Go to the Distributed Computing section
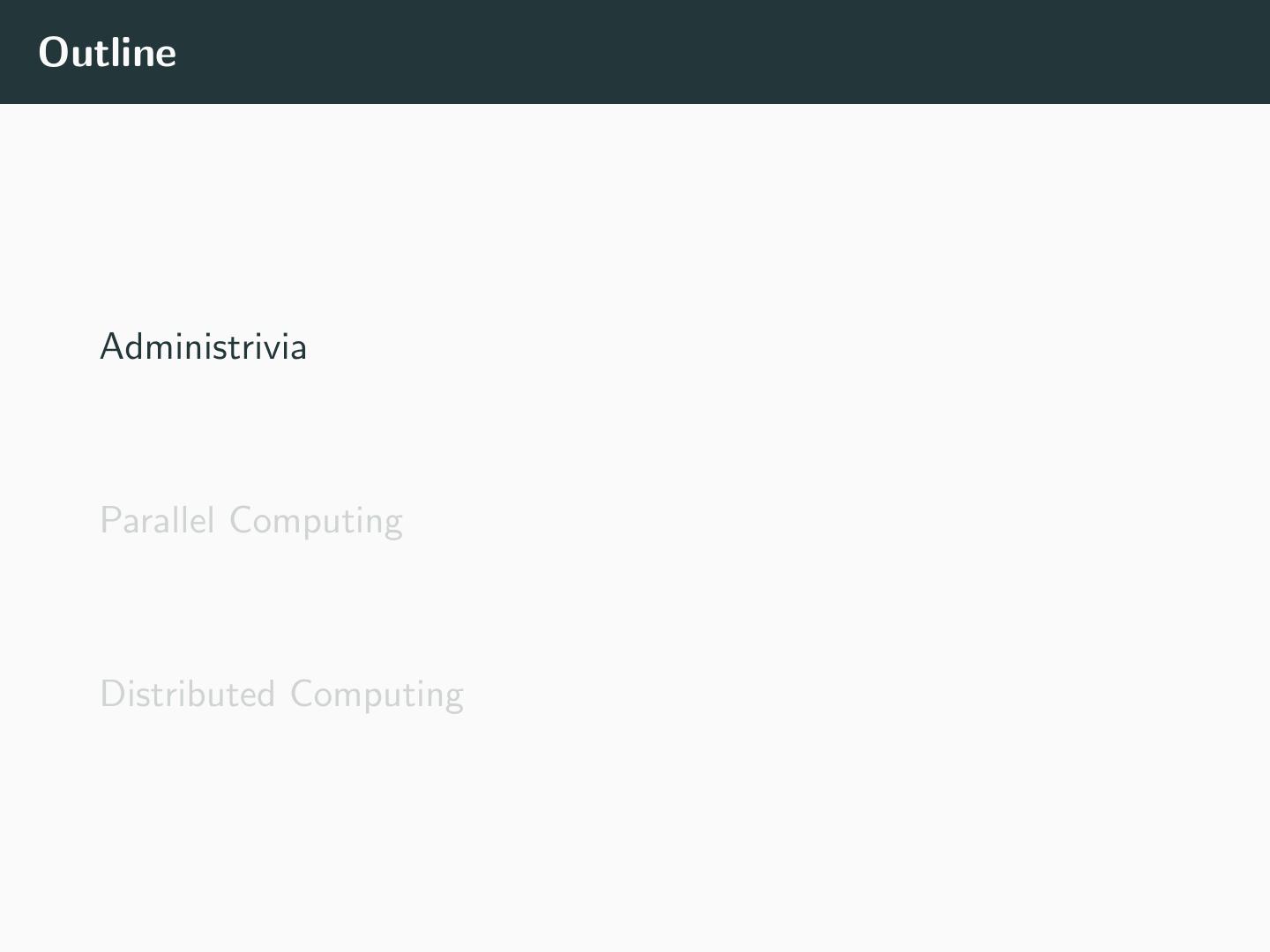1270x952 pixels. 281,695
